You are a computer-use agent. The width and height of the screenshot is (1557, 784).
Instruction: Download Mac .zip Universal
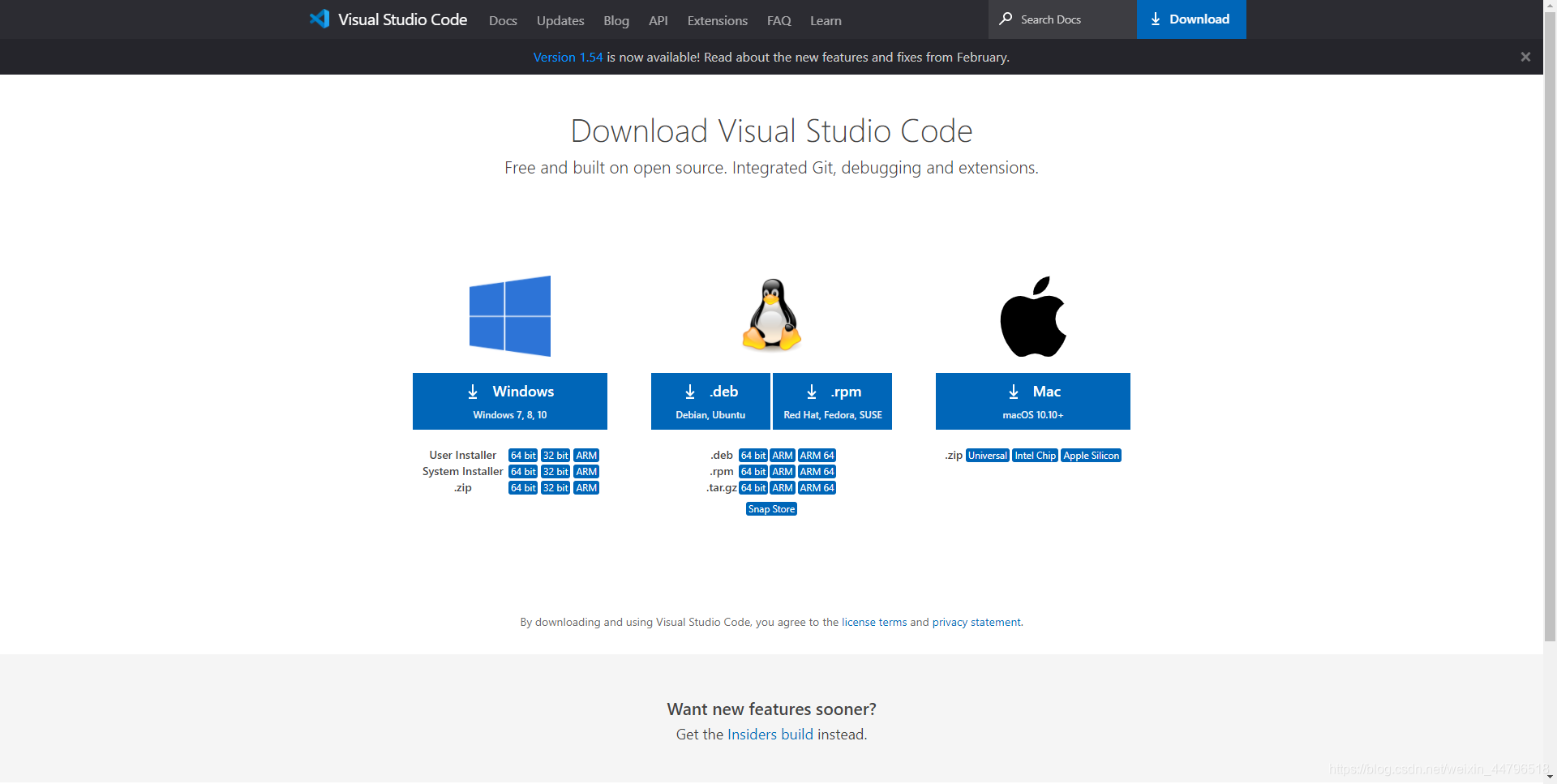pyautogui.click(x=988, y=456)
